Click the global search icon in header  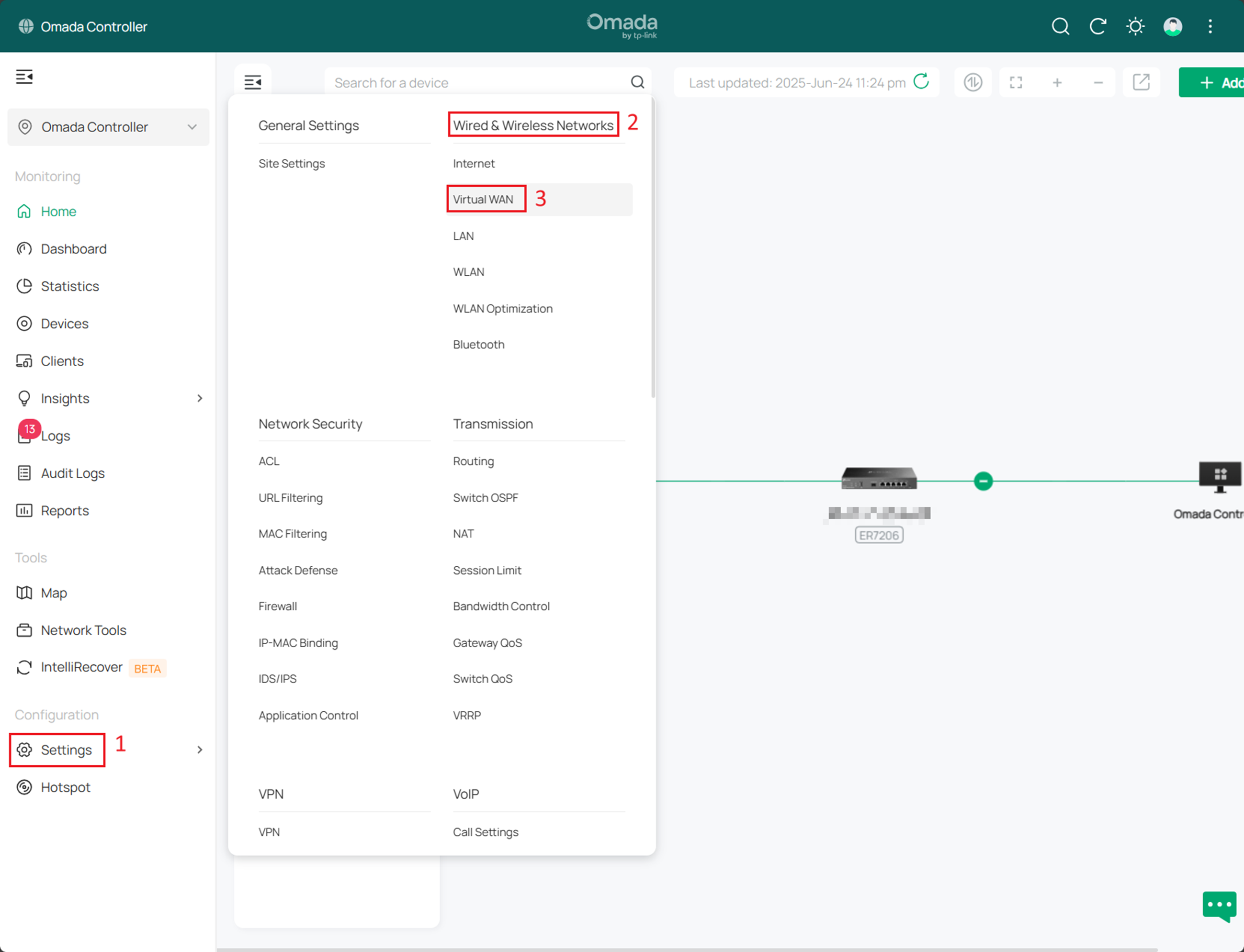(x=1060, y=26)
